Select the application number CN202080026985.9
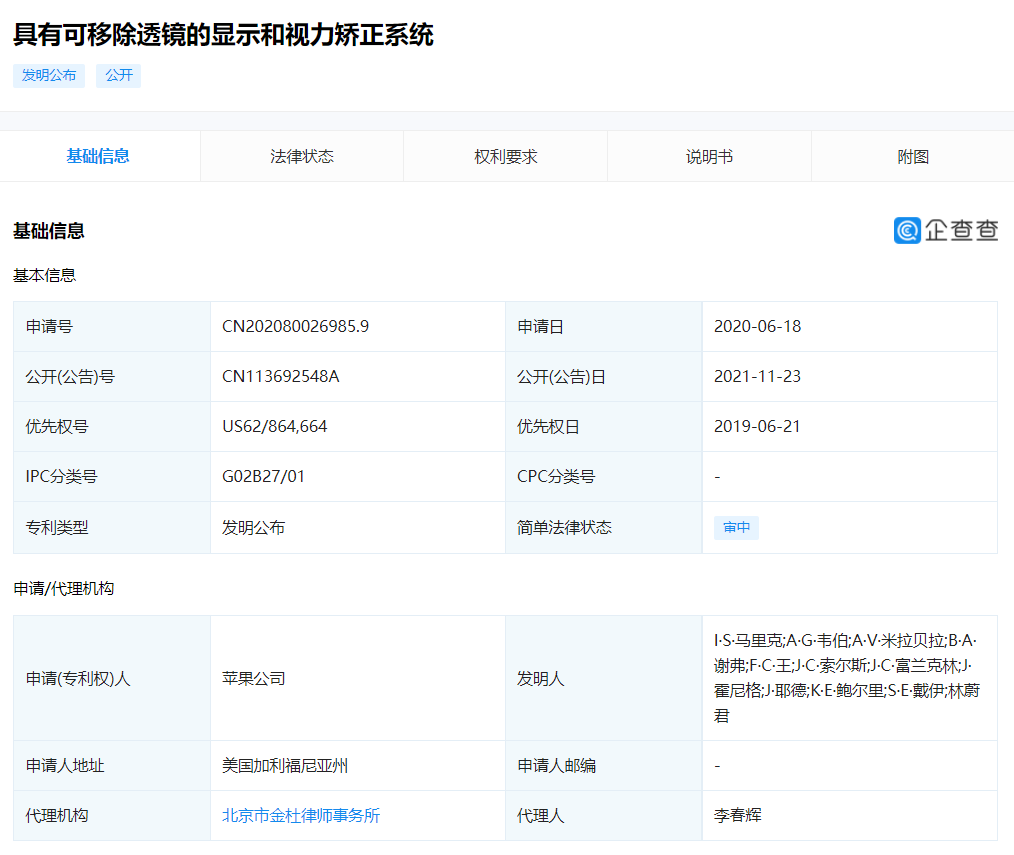This screenshot has height=855, width=1014. click(297, 326)
